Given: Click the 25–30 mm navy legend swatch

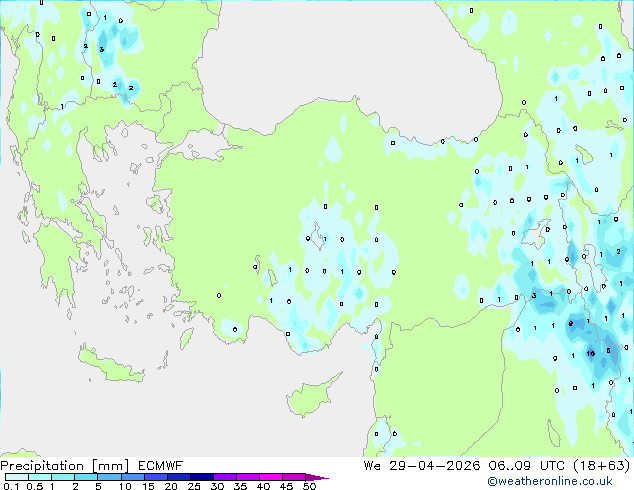Looking at the screenshot, I should pos(201,477).
